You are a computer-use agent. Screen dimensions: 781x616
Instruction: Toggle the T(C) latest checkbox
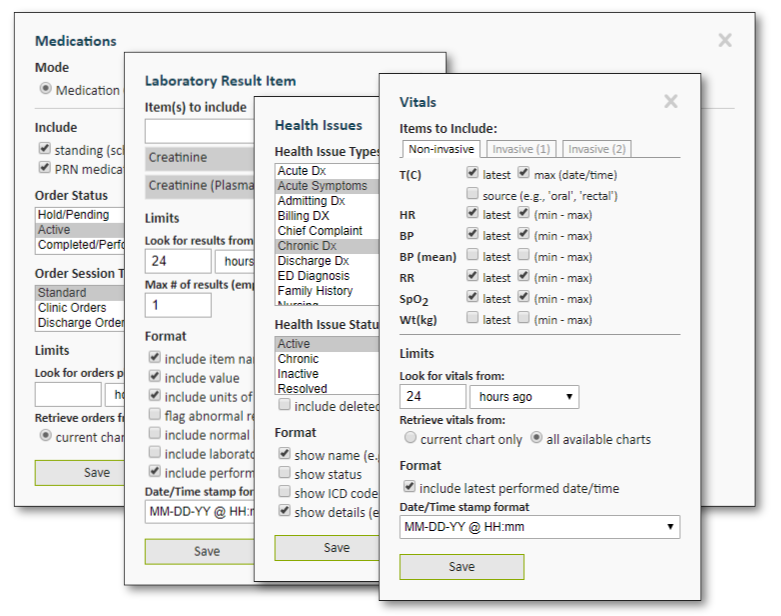pyautogui.click(x=472, y=173)
